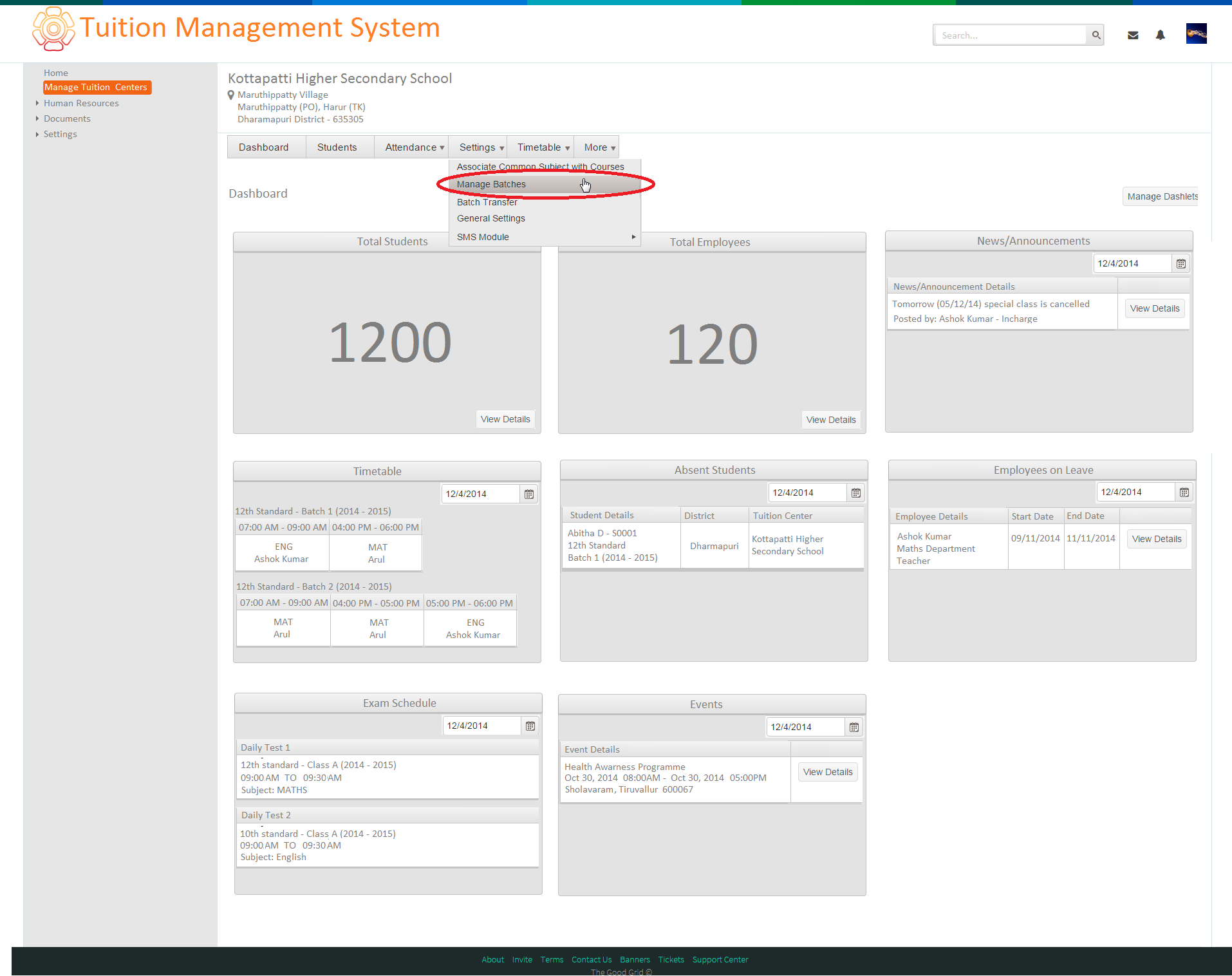Click the Manage Dashlets button
1232x976 pixels.
1162,196
